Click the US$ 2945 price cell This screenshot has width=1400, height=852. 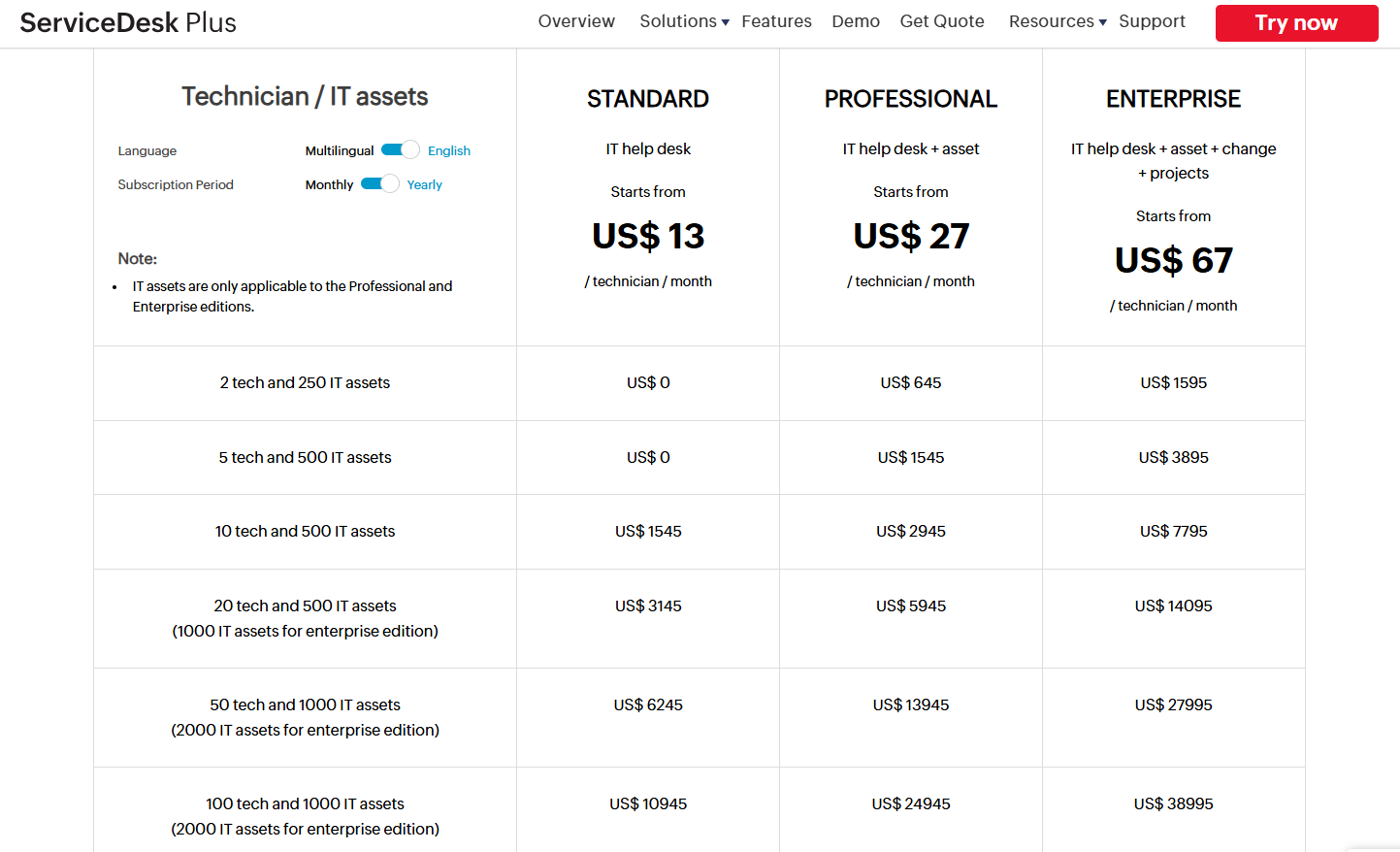[x=911, y=531]
